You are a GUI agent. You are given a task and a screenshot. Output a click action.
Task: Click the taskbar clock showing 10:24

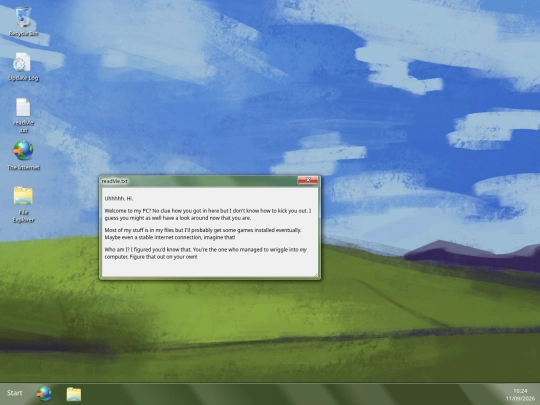520,391
